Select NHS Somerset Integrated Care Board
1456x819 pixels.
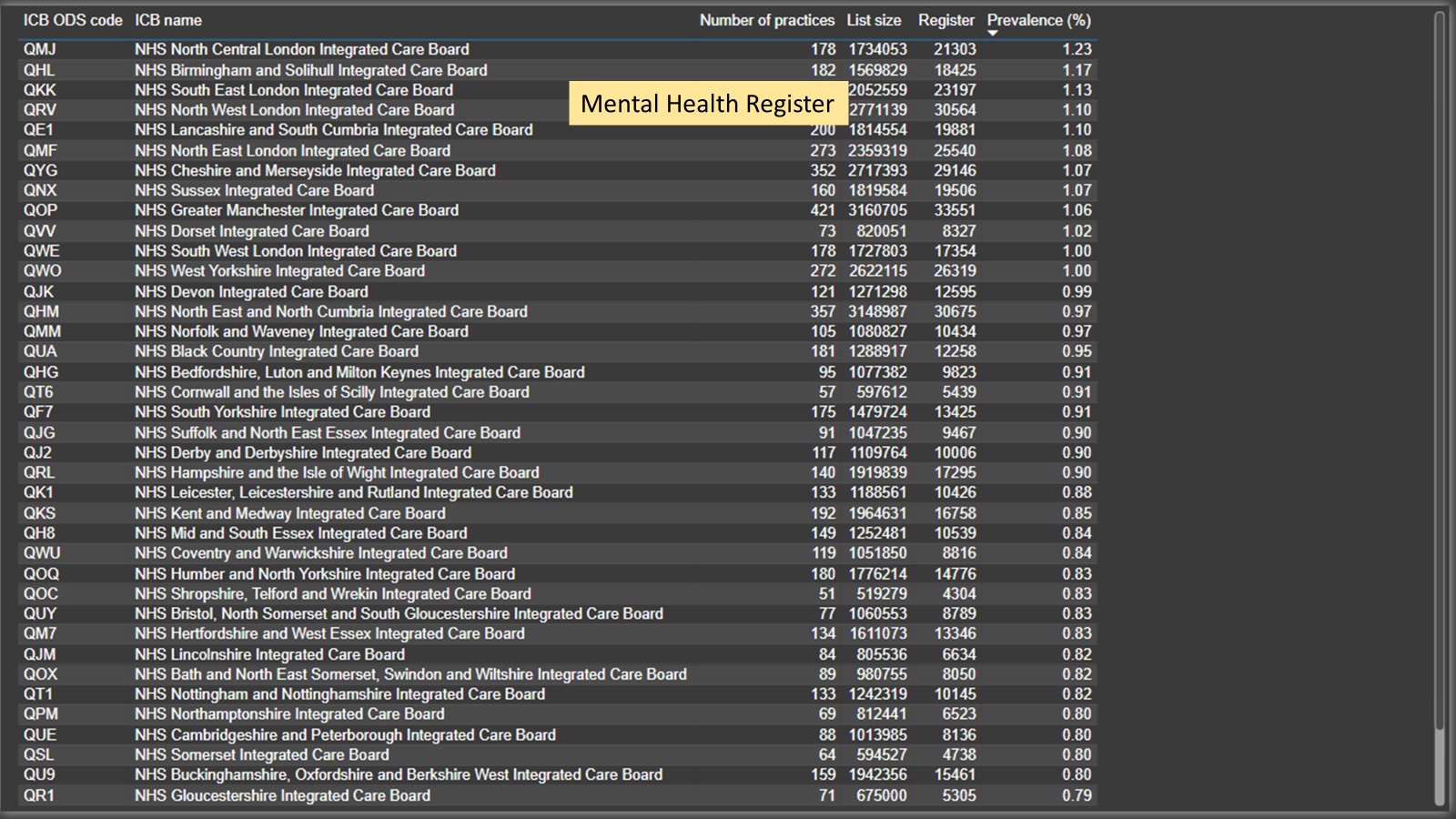pyautogui.click(x=262, y=754)
